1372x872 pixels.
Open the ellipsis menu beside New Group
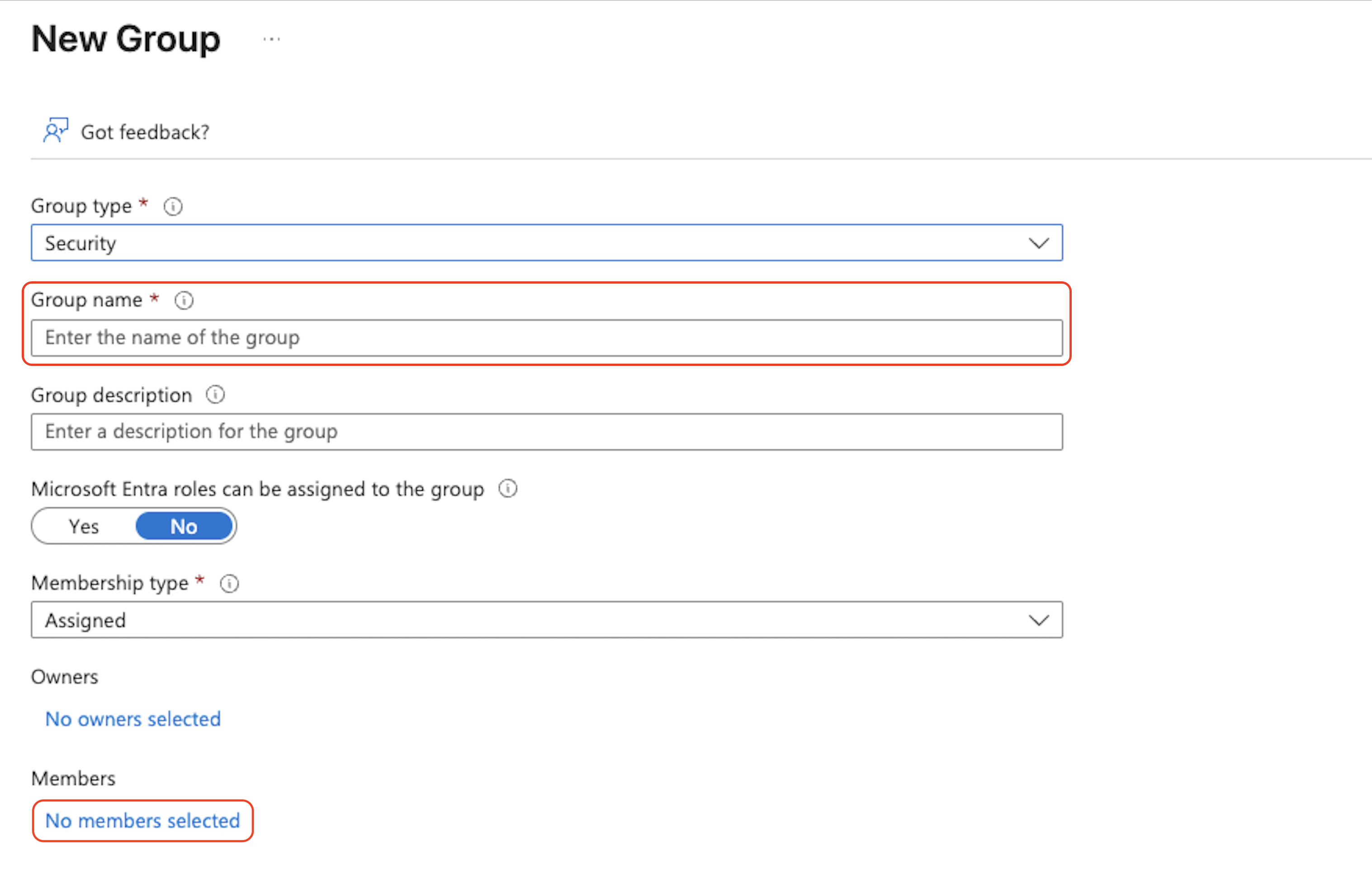(272, 39)
